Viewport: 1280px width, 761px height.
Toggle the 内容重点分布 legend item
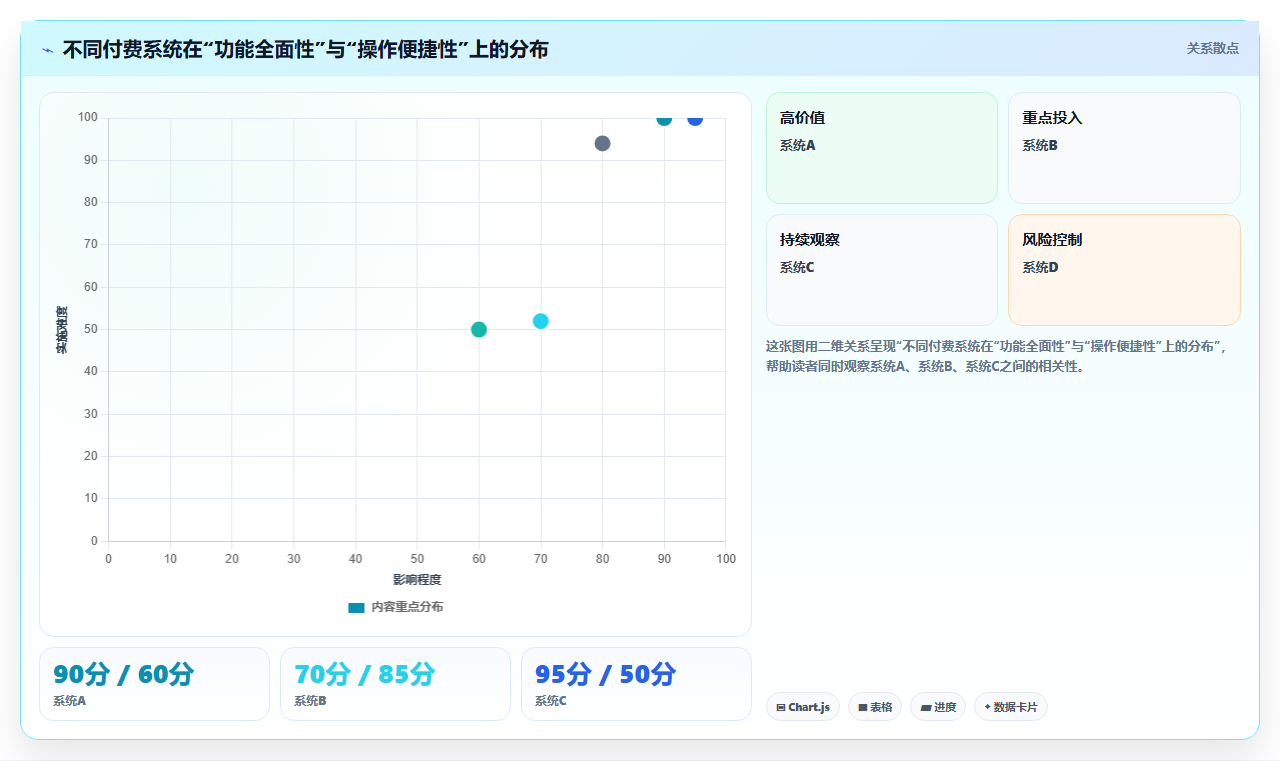point(395,607)
